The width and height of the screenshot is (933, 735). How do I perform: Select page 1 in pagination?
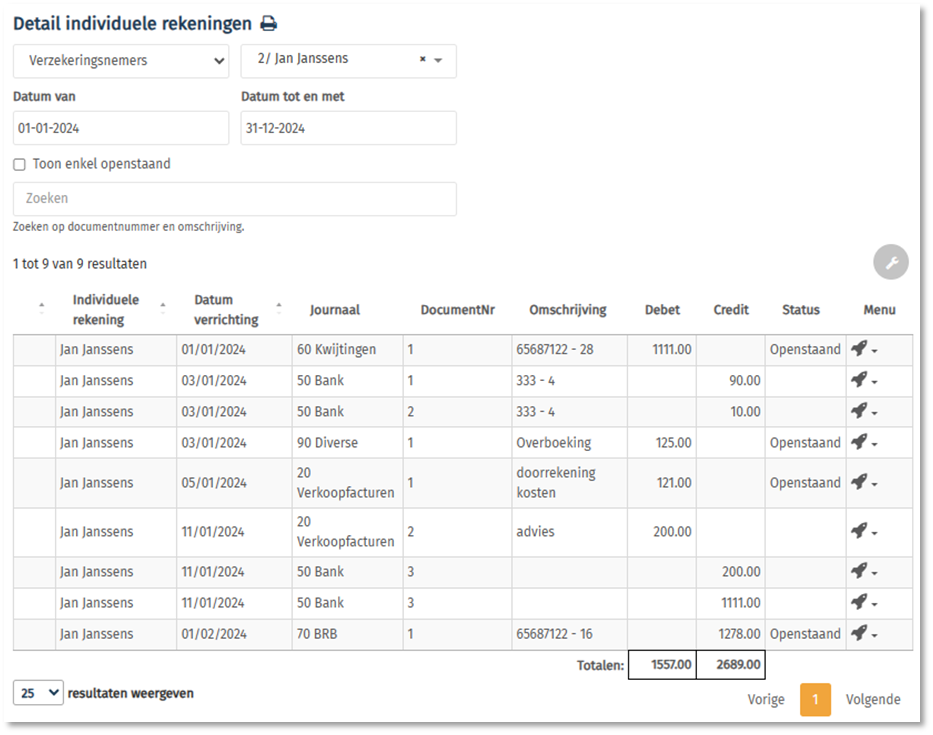(x=815, y=699)
